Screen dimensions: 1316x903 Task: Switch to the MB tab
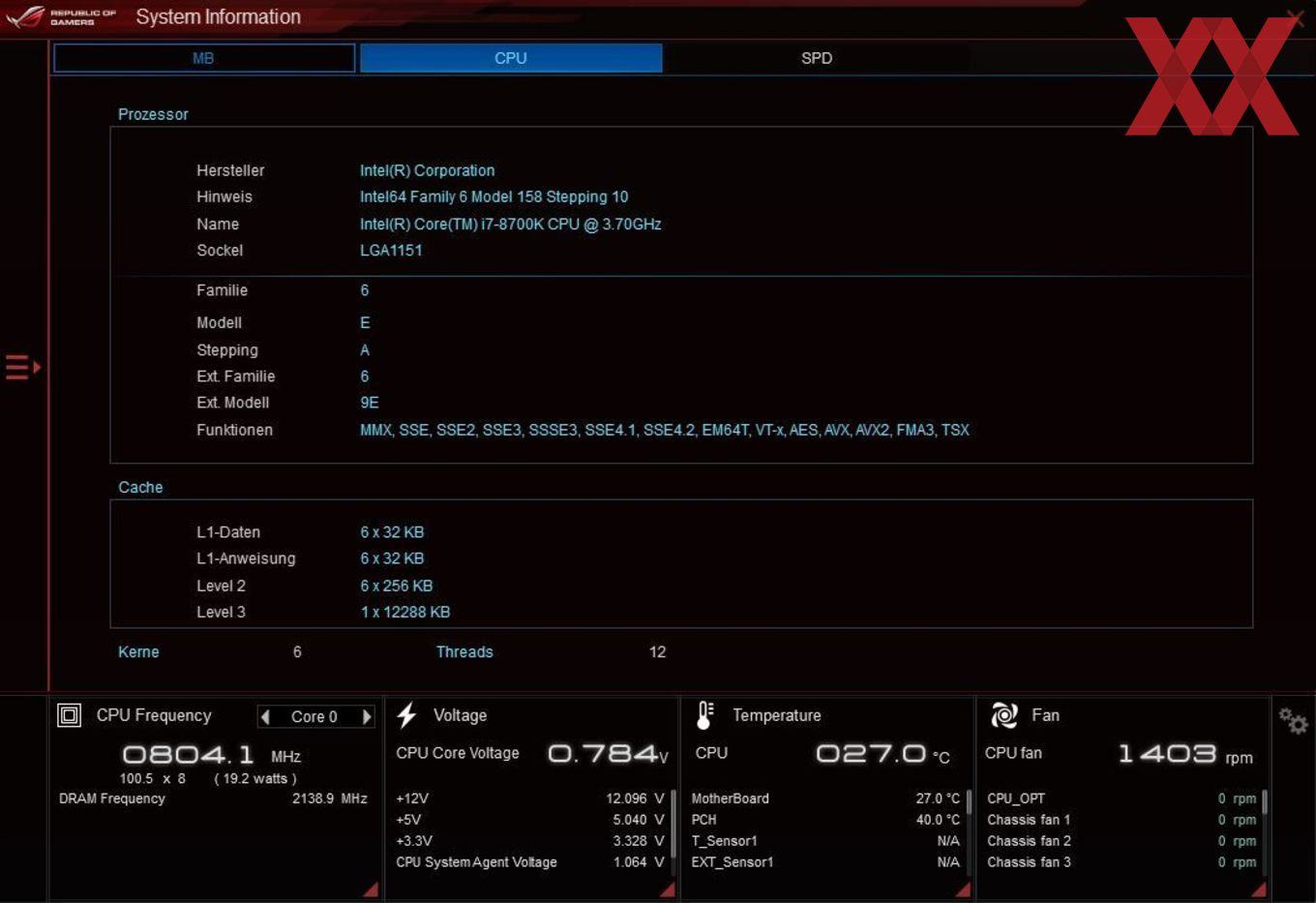(x=204, y=58)
